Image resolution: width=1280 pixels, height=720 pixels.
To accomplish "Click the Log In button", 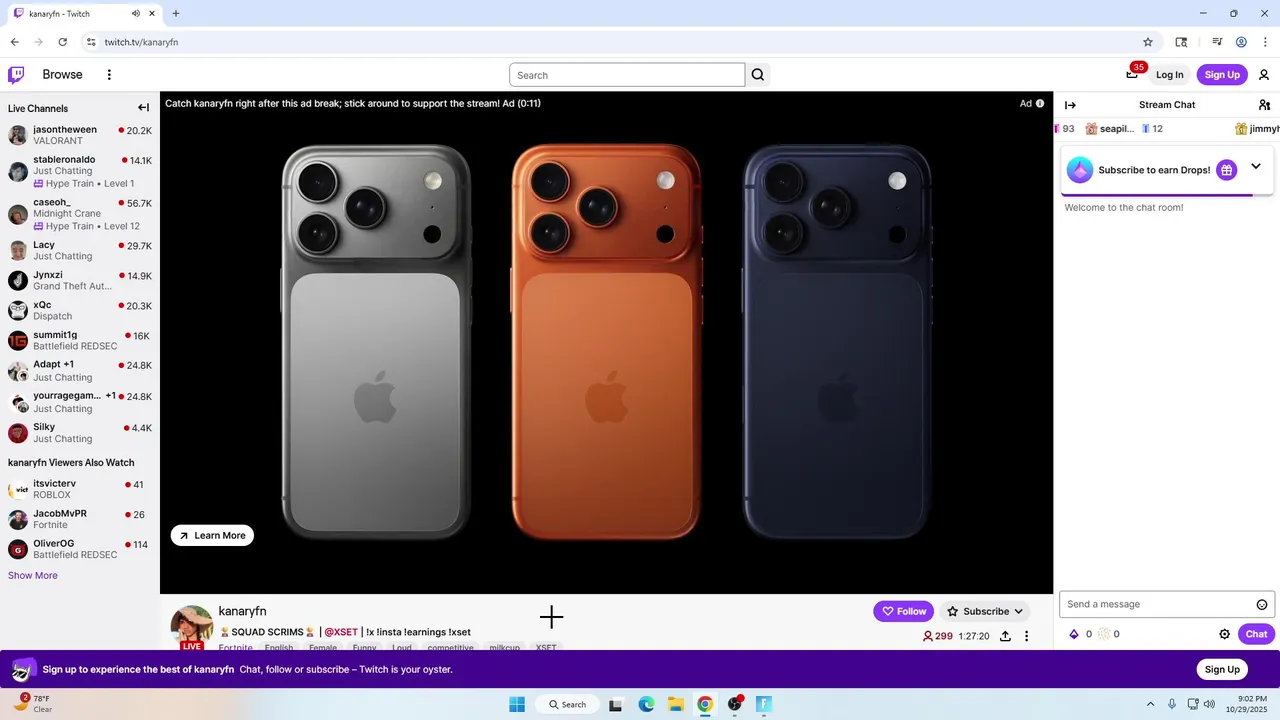I will [x=1169, y=75].
